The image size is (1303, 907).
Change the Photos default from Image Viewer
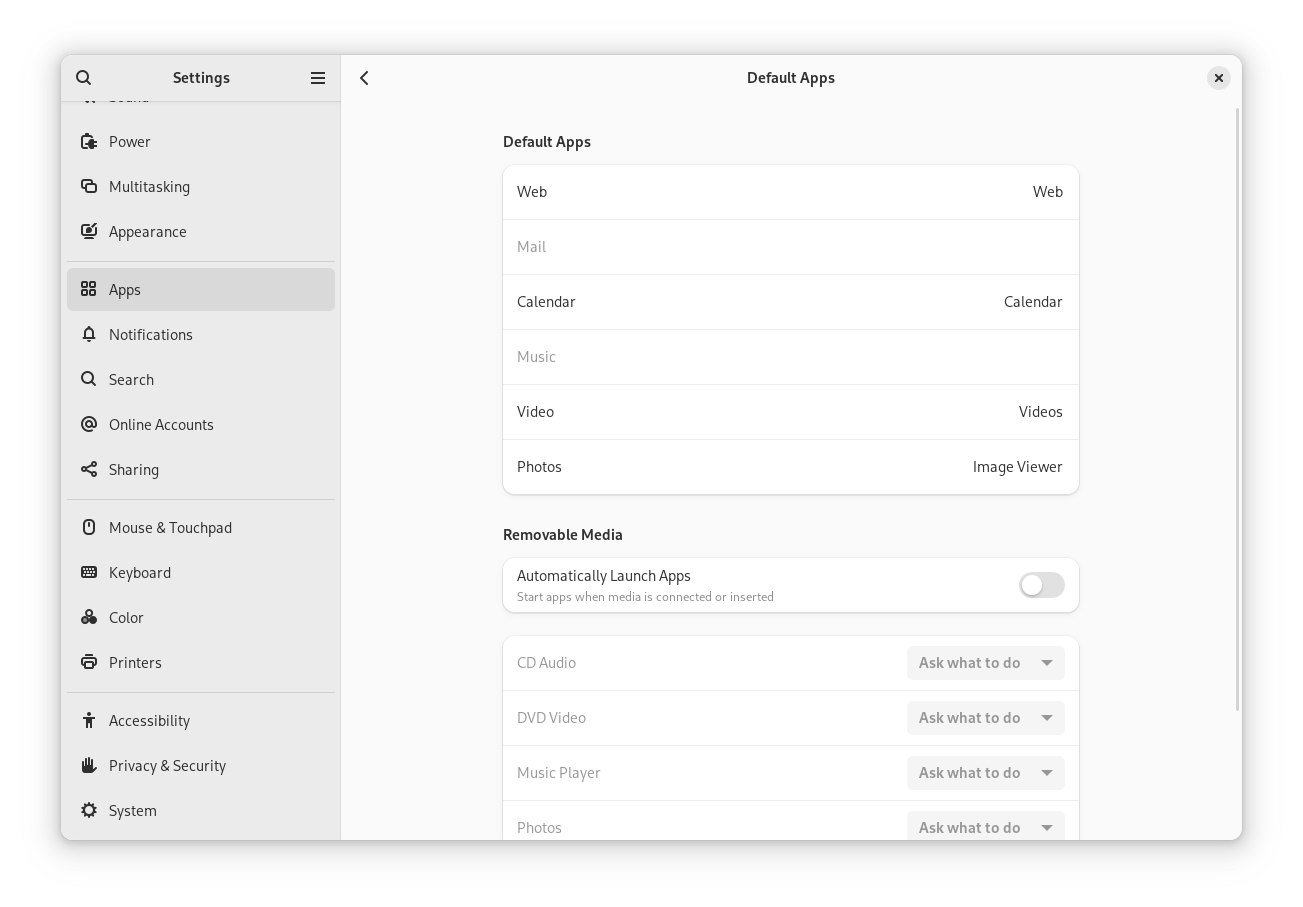pyautogui.click(x=790, y=466)
